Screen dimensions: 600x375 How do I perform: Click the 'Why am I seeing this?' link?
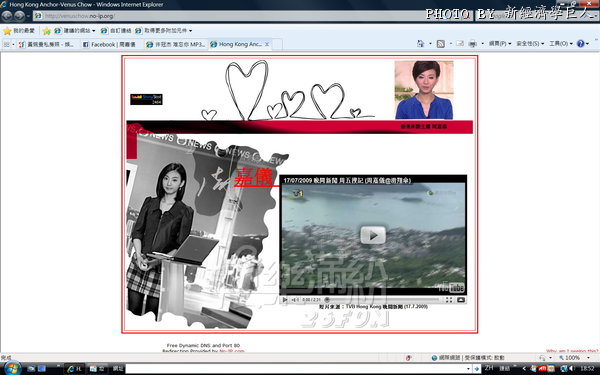pos(572,351)
